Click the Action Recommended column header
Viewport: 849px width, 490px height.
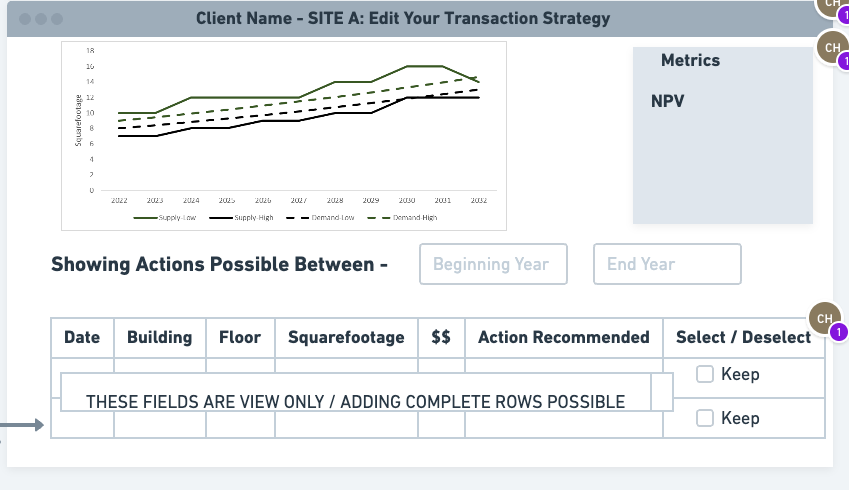564,337
